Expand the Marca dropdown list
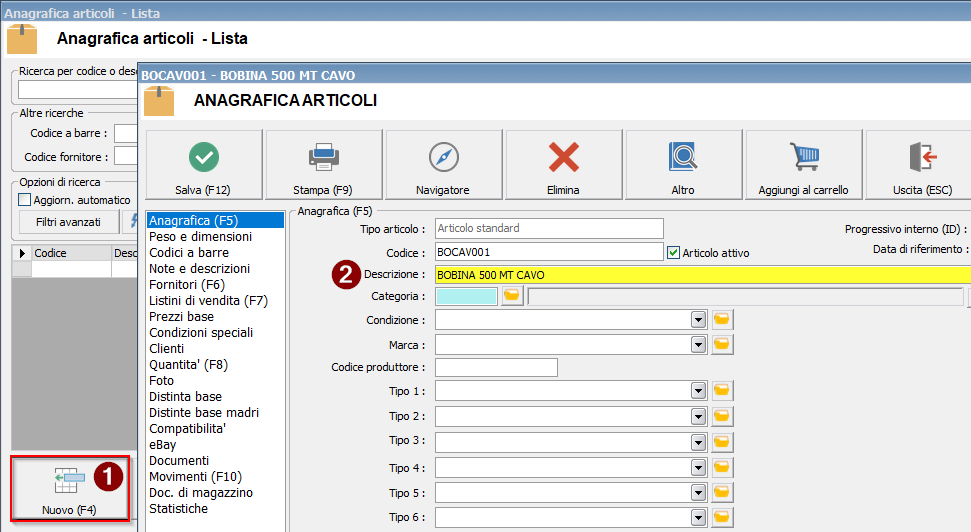The height and width of the screenshot is (532, 971). (698, 344)
